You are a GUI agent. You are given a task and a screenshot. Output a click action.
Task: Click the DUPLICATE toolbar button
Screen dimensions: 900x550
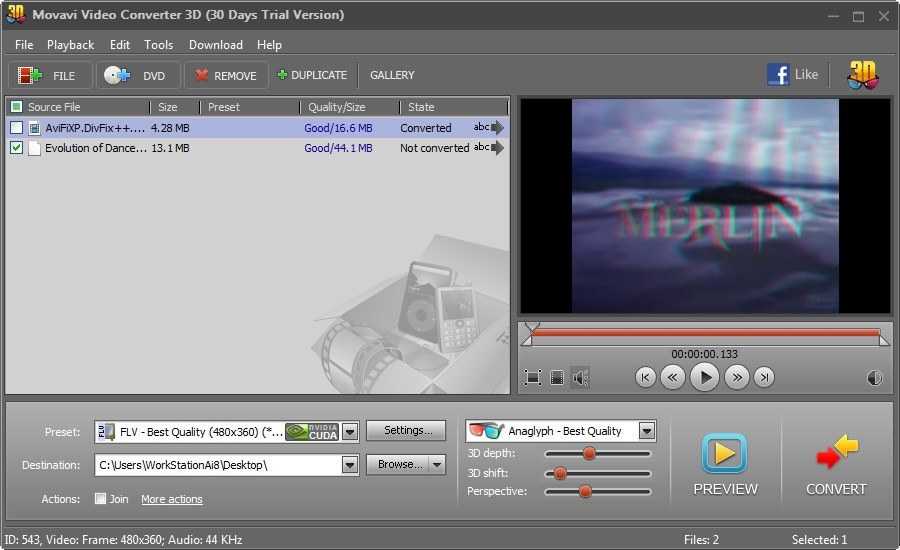[312, 75]
